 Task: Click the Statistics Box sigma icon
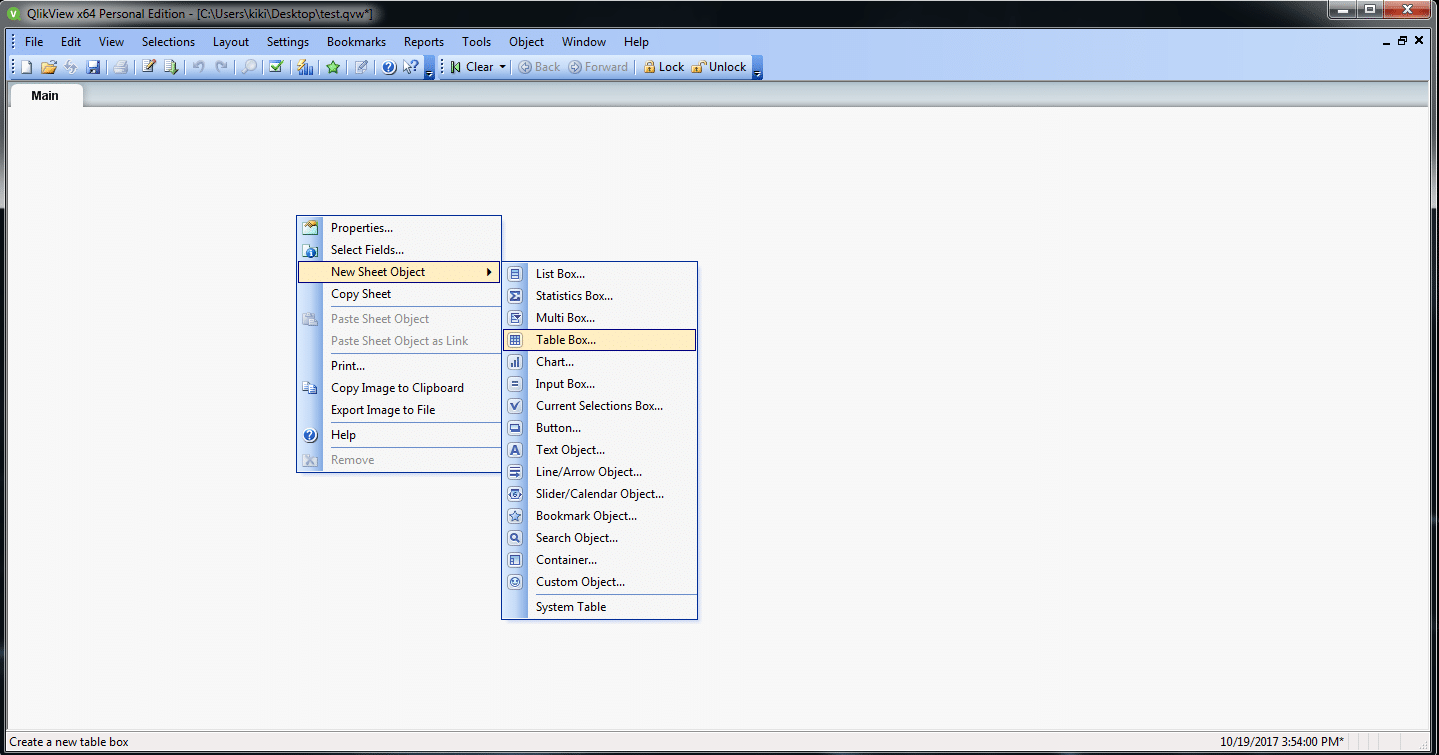515,295
